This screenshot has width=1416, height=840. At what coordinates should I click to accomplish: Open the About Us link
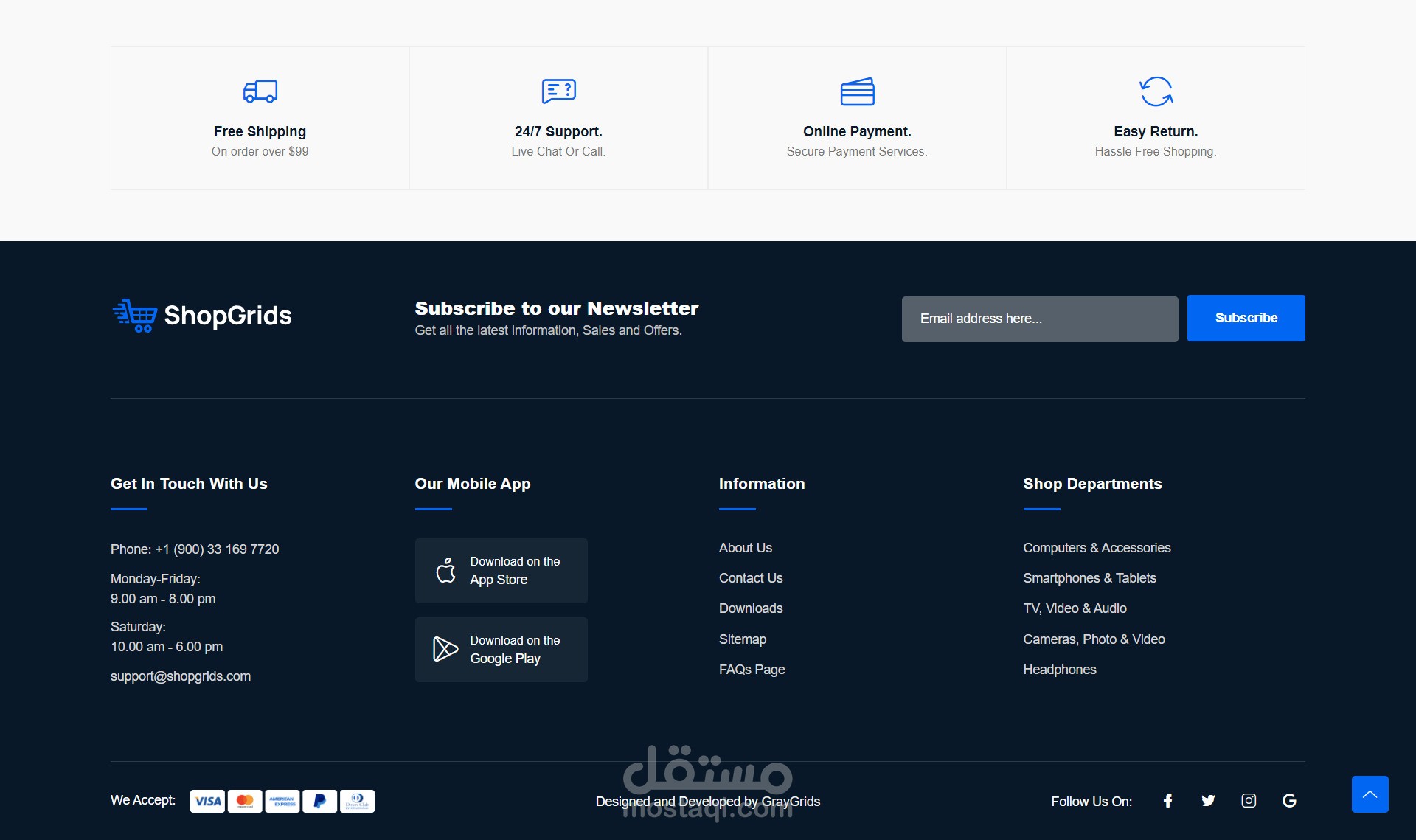[745, 548]
